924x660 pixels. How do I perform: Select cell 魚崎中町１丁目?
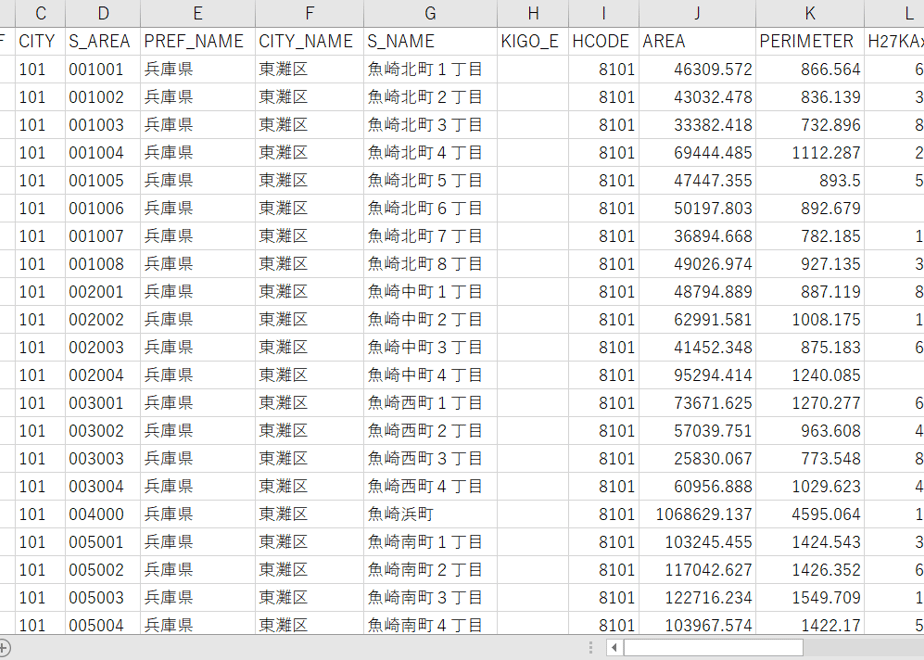[430, 292]
